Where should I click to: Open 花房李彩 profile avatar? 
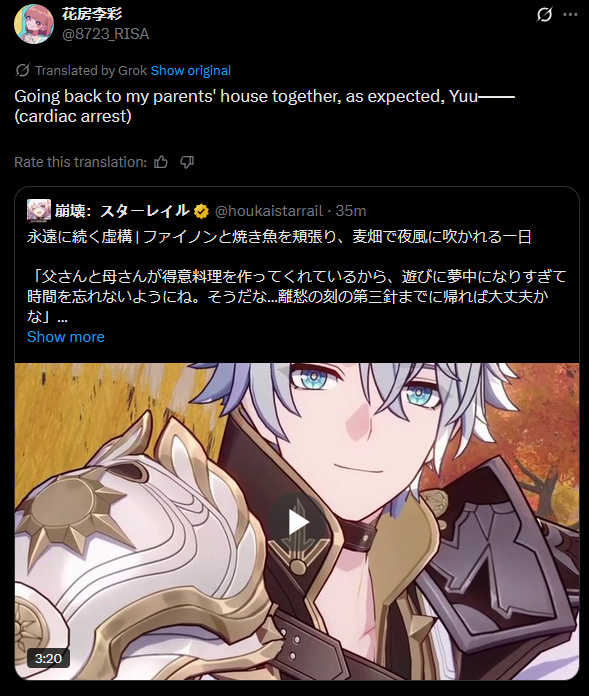click(x=34, y=24)
